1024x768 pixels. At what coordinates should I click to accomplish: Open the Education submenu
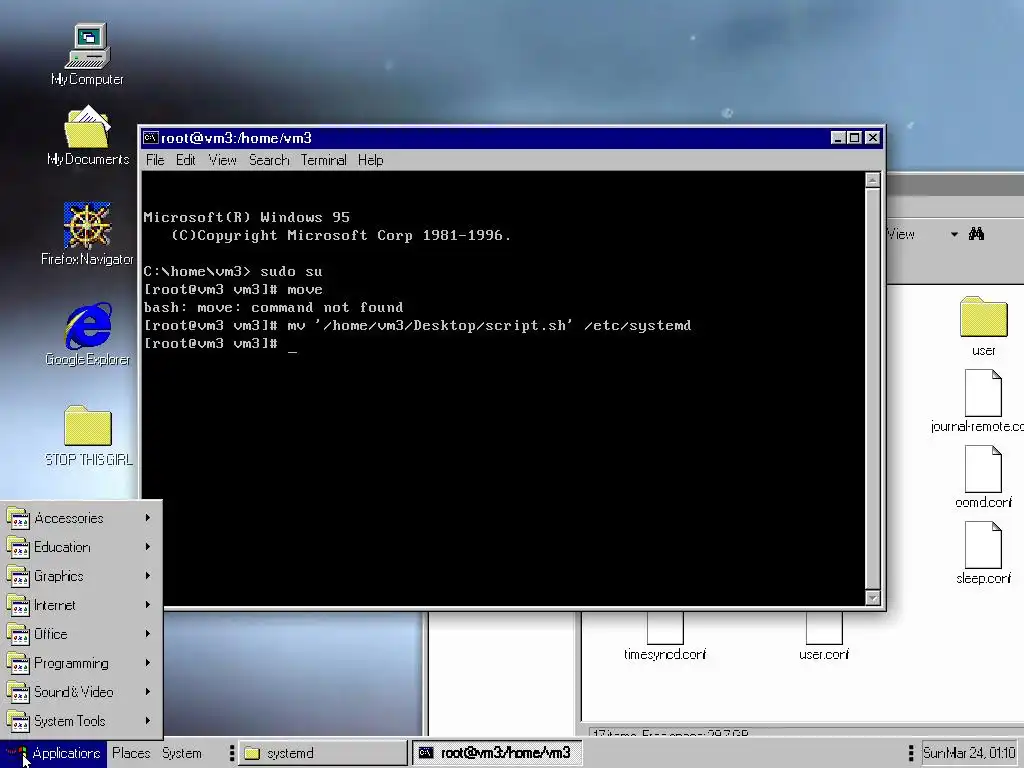tap(82, 547)
